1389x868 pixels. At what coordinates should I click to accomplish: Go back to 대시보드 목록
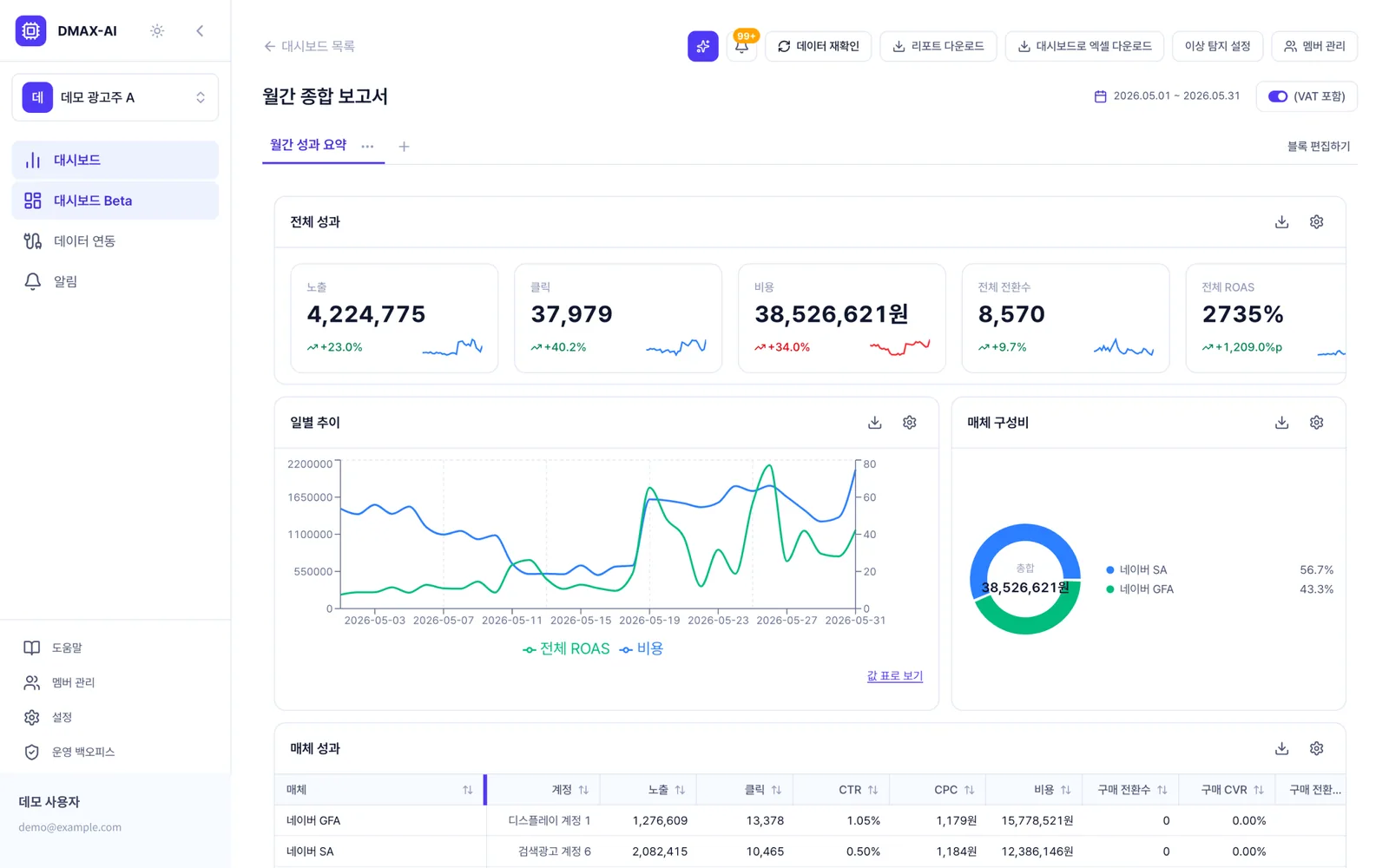pyautogui.click(x=309, y=46)
